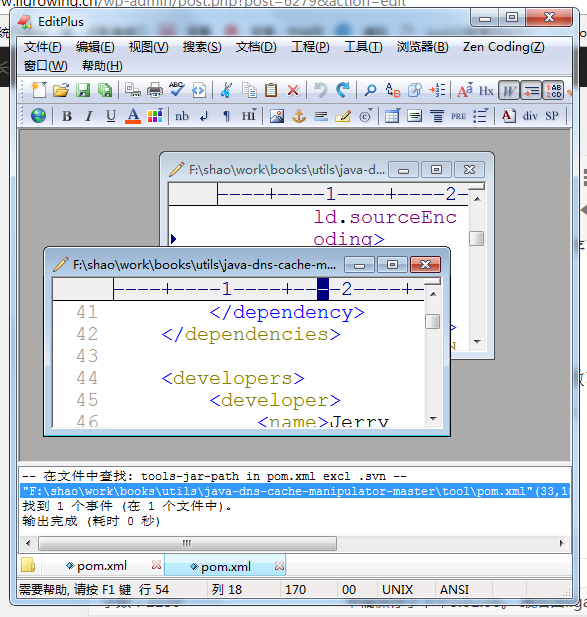Image resolution: width=587 pixels, height=617 pixels.
Task: View in browser with globe icon
Action: (x=39, y=116)
